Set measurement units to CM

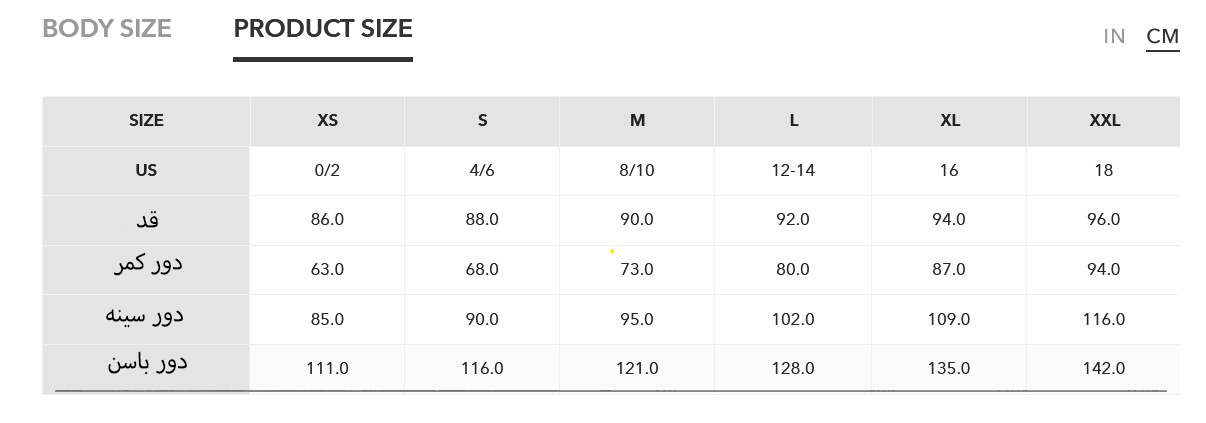[x=1162, y=36]
